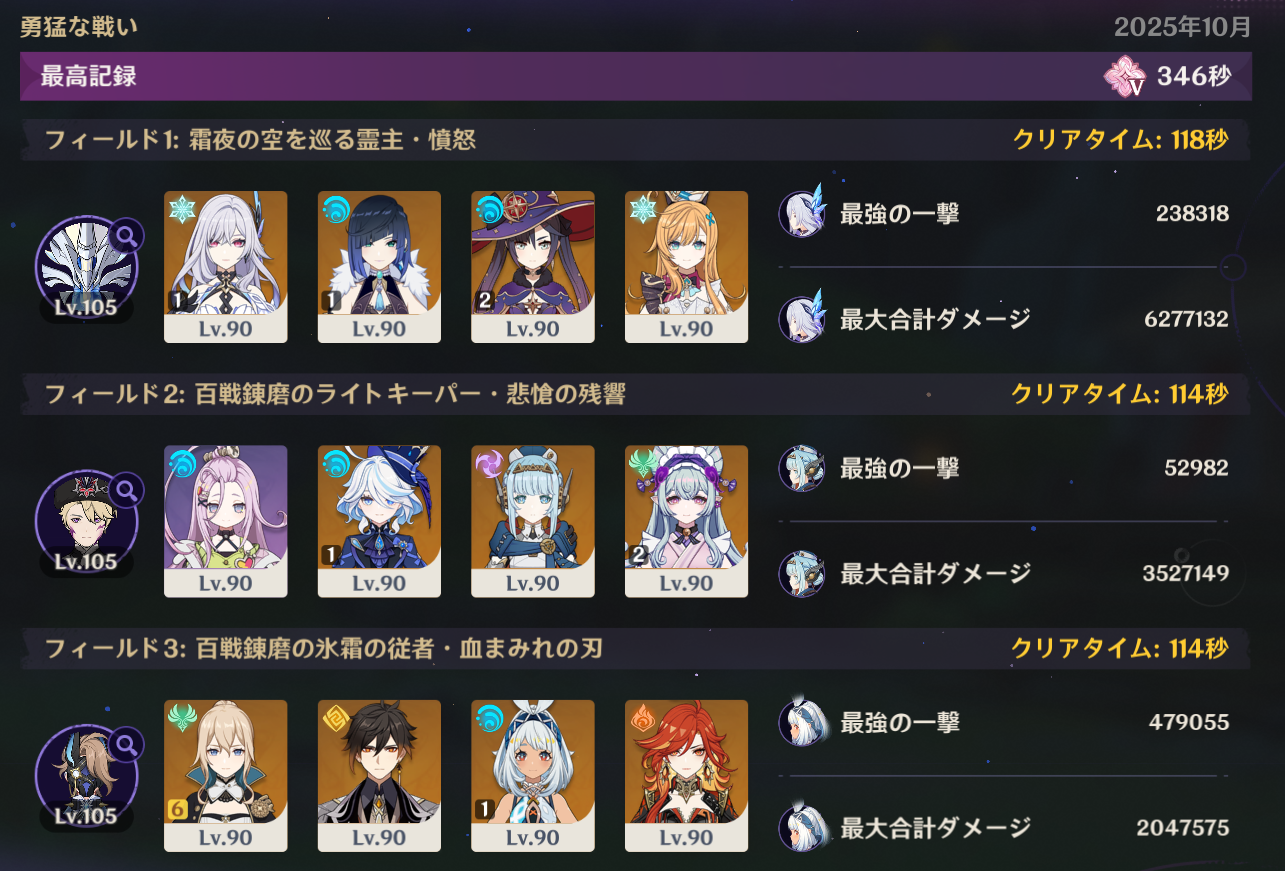
Task: Click the strongest hit avatar showing 52982
Action: (802, 467)
